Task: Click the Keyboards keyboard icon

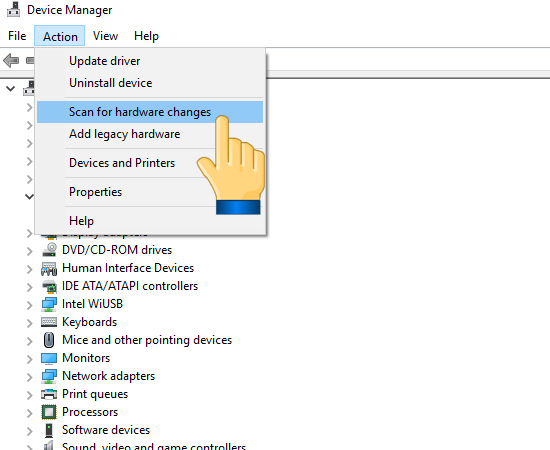Action: [x=49, y=322]
